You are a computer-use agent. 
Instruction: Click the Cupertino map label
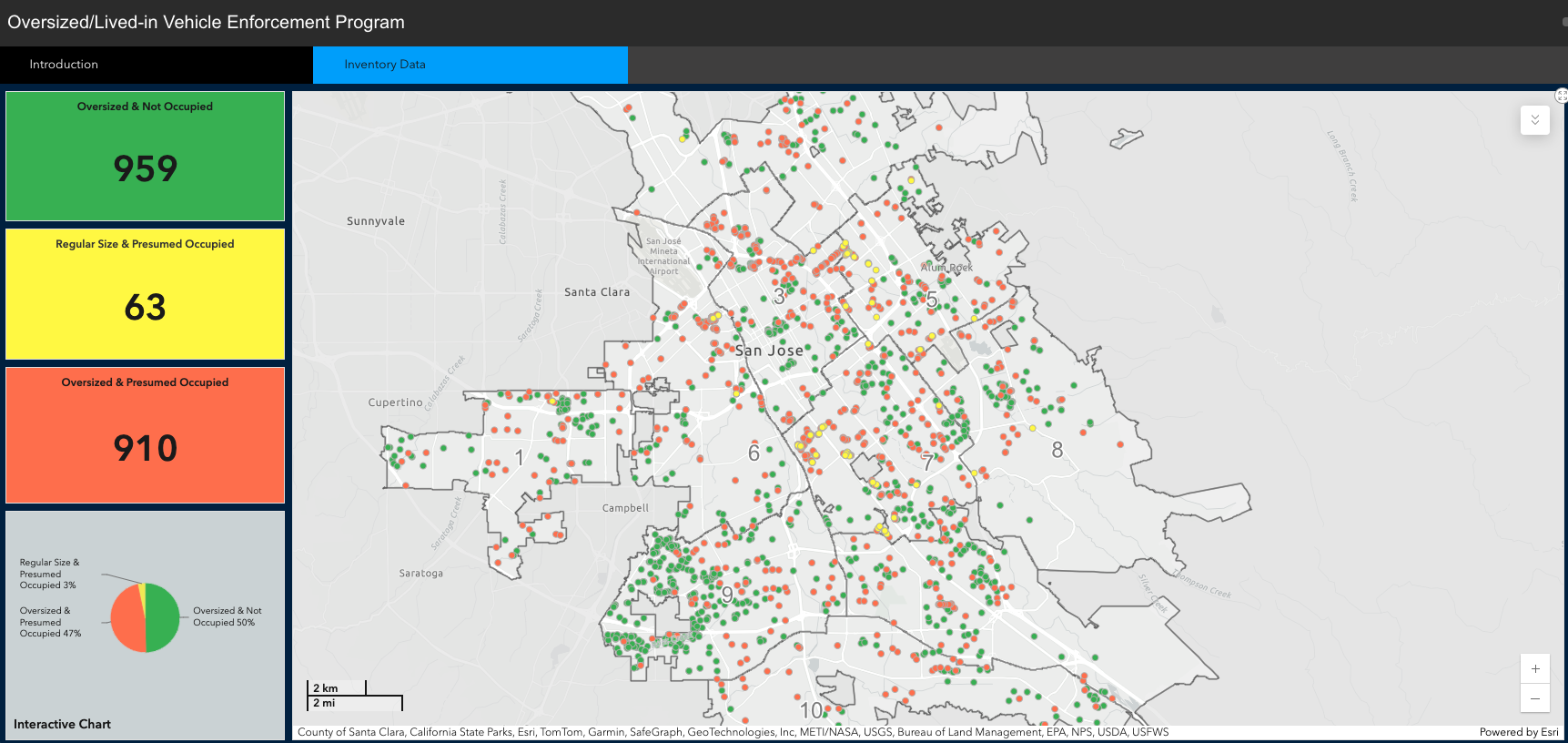pos(395,402)
